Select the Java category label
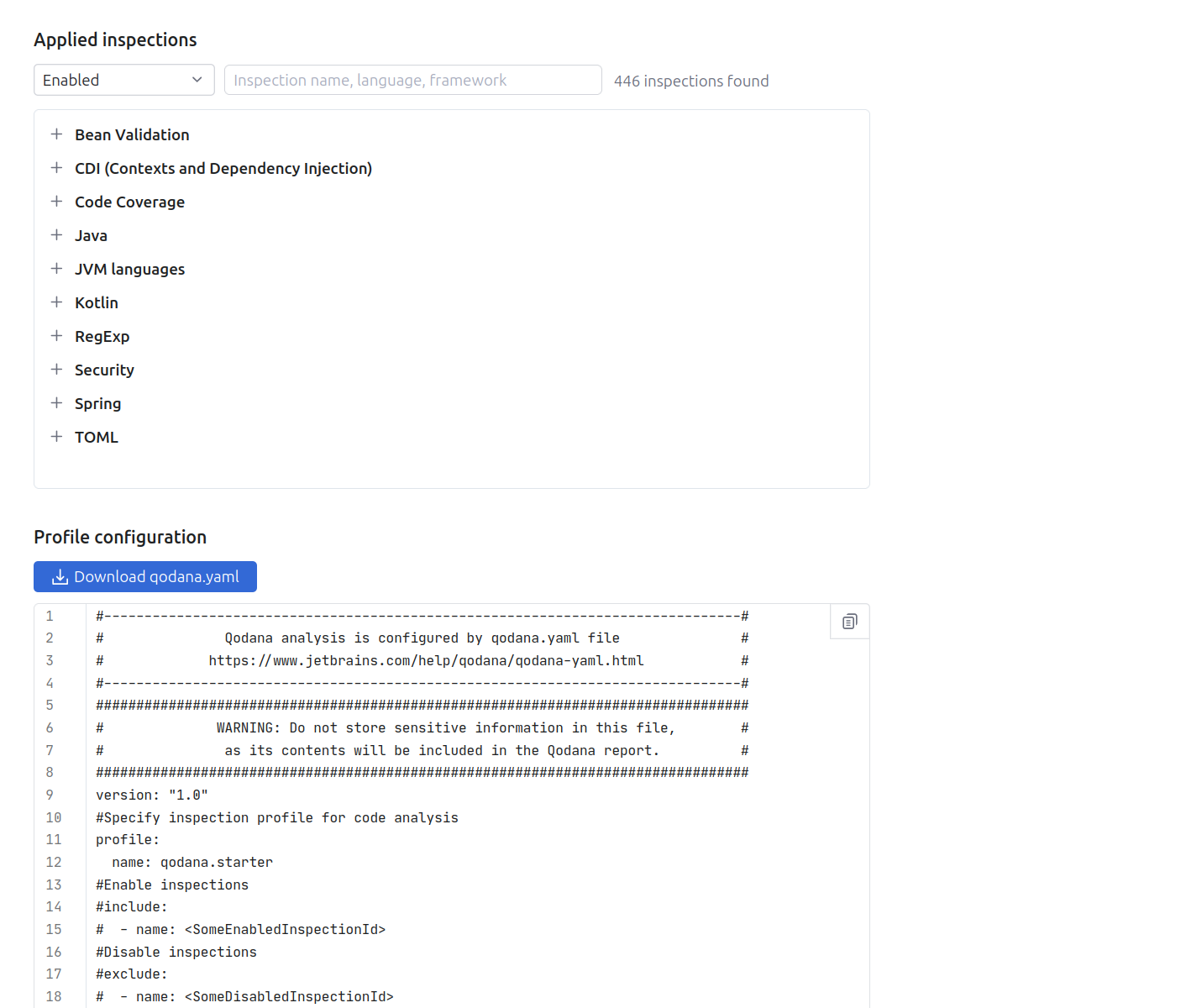Viewport: 1186px width, 1008px height. (x=91, y=236)
